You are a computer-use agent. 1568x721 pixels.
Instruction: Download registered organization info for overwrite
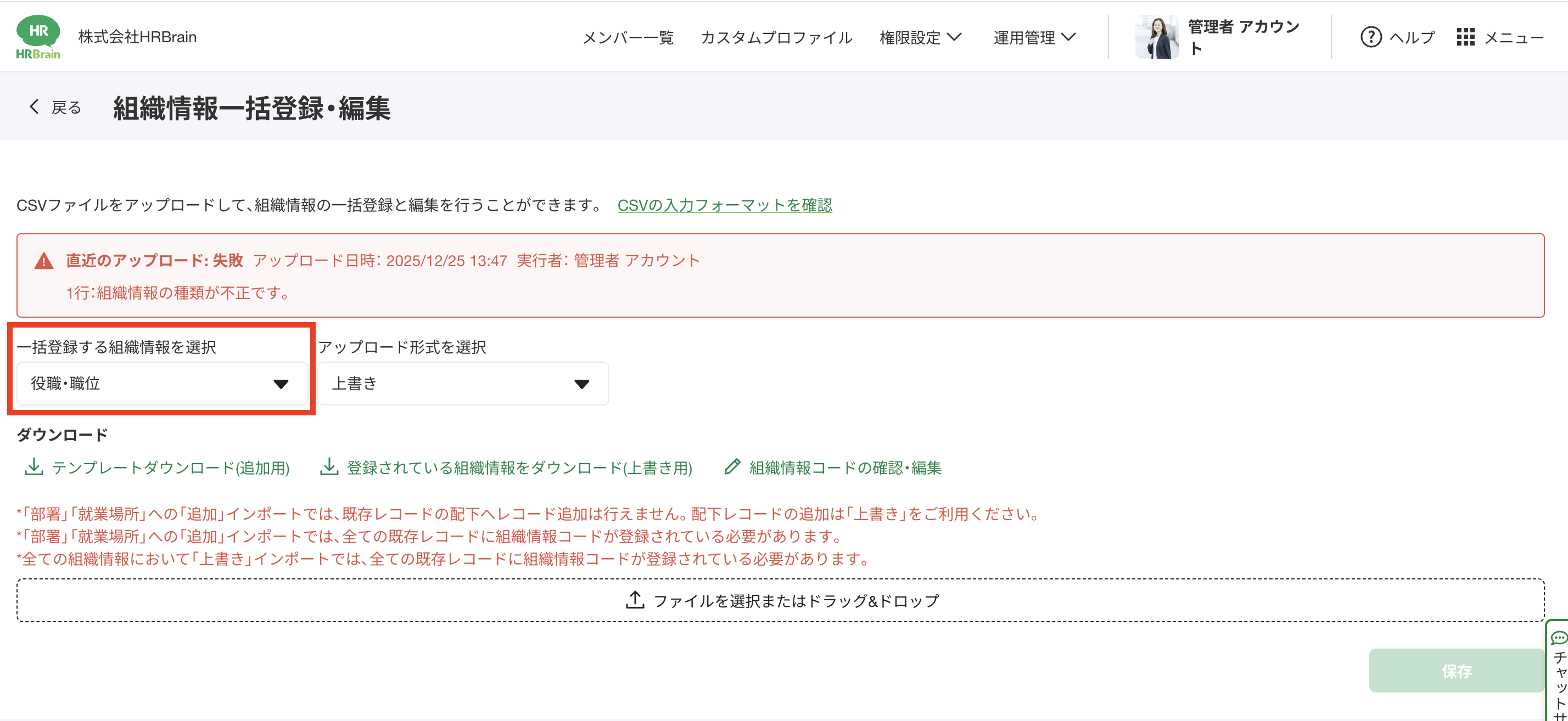519,467
